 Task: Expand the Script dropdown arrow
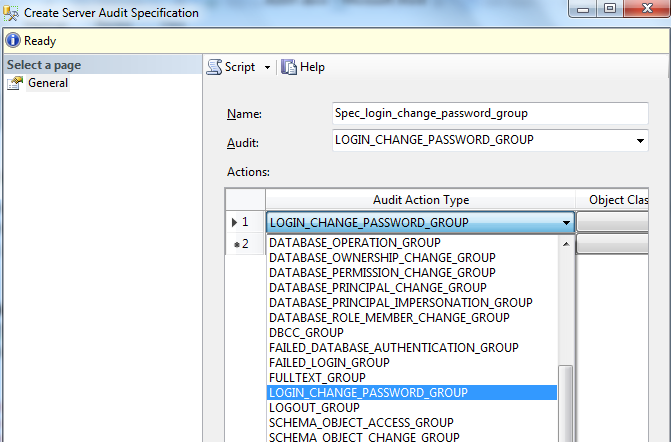click(267, 68)
